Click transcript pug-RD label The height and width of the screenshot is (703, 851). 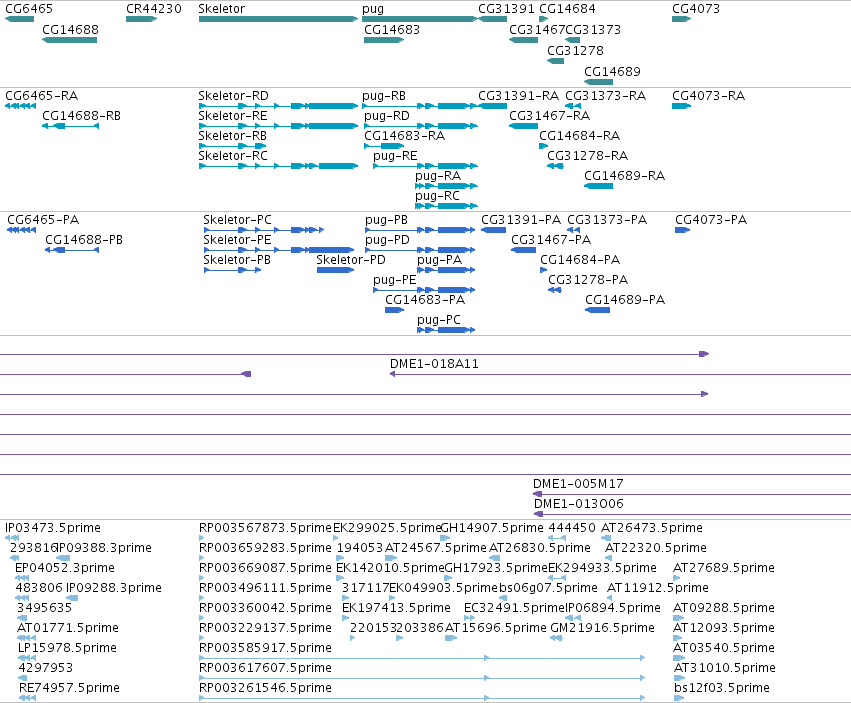click(x=387, y=116)
